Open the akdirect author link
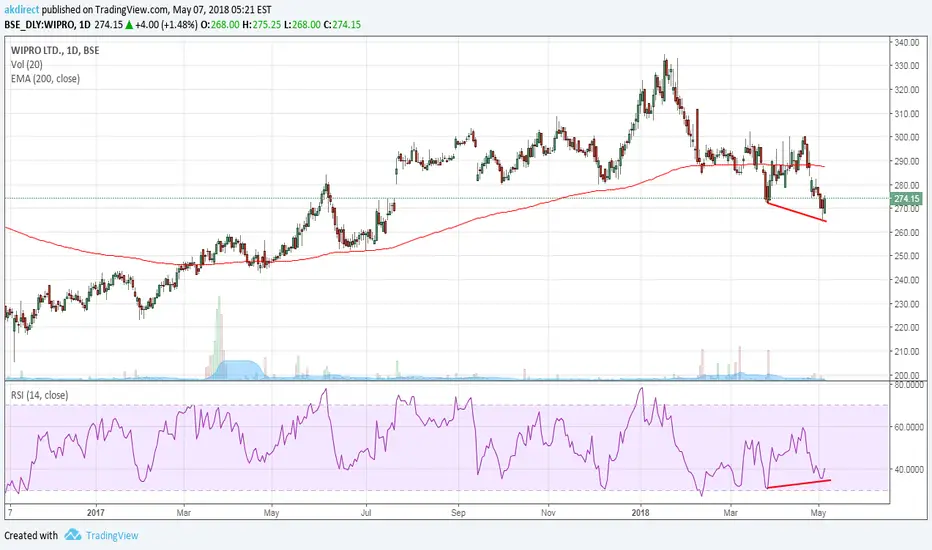This screenshot has height=550, width=932. click(x=22, y=10)
